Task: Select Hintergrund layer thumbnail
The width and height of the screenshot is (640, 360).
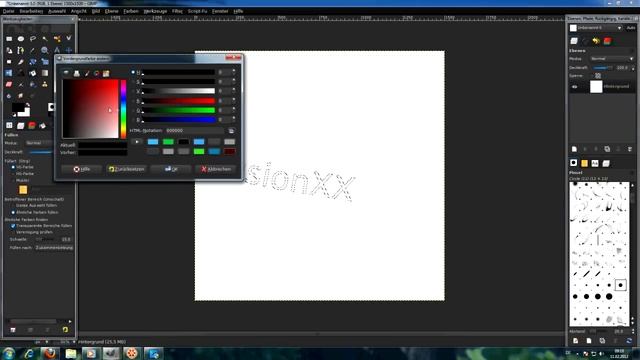Action: 596,87
